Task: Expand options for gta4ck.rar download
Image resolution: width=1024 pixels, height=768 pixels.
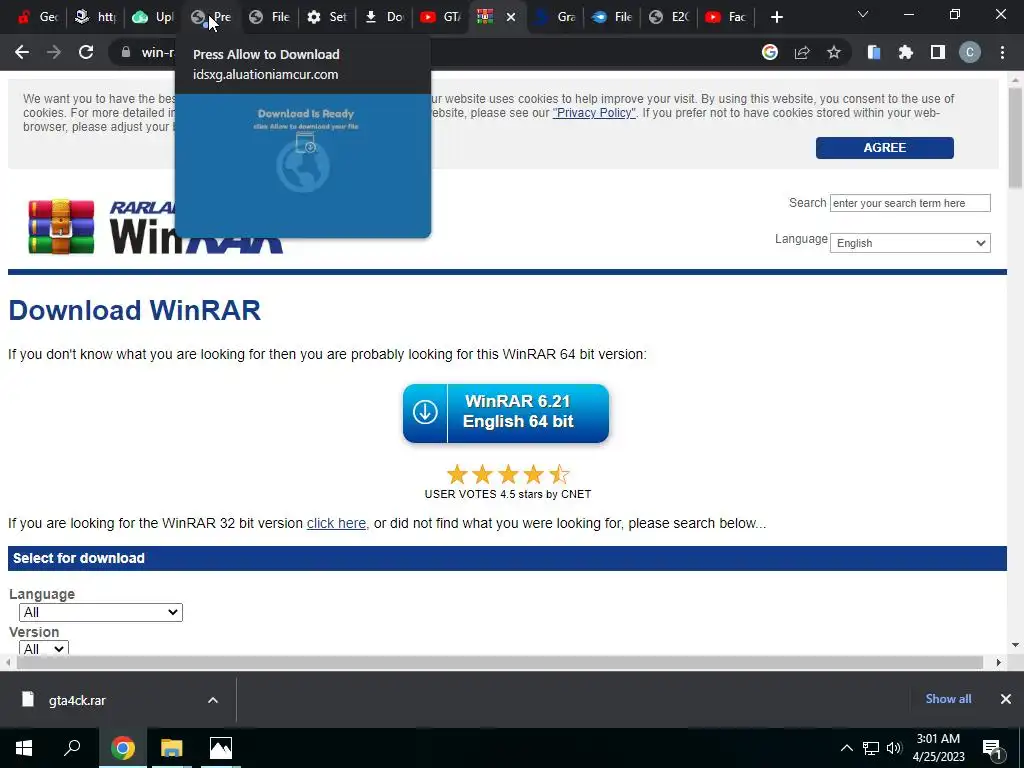Action: click(212, 700)
